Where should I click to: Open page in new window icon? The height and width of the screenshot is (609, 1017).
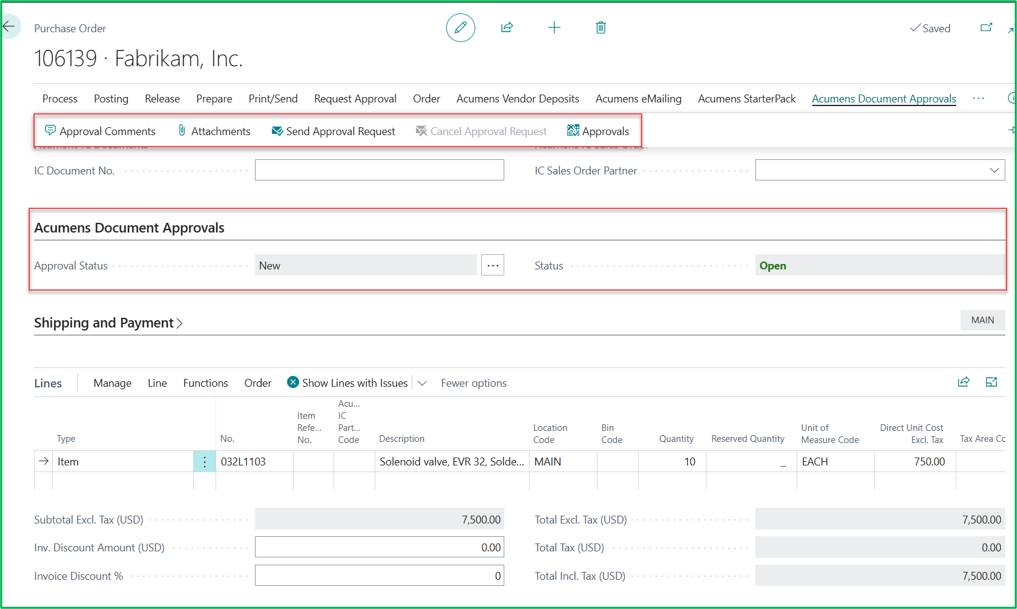(986, 27)
